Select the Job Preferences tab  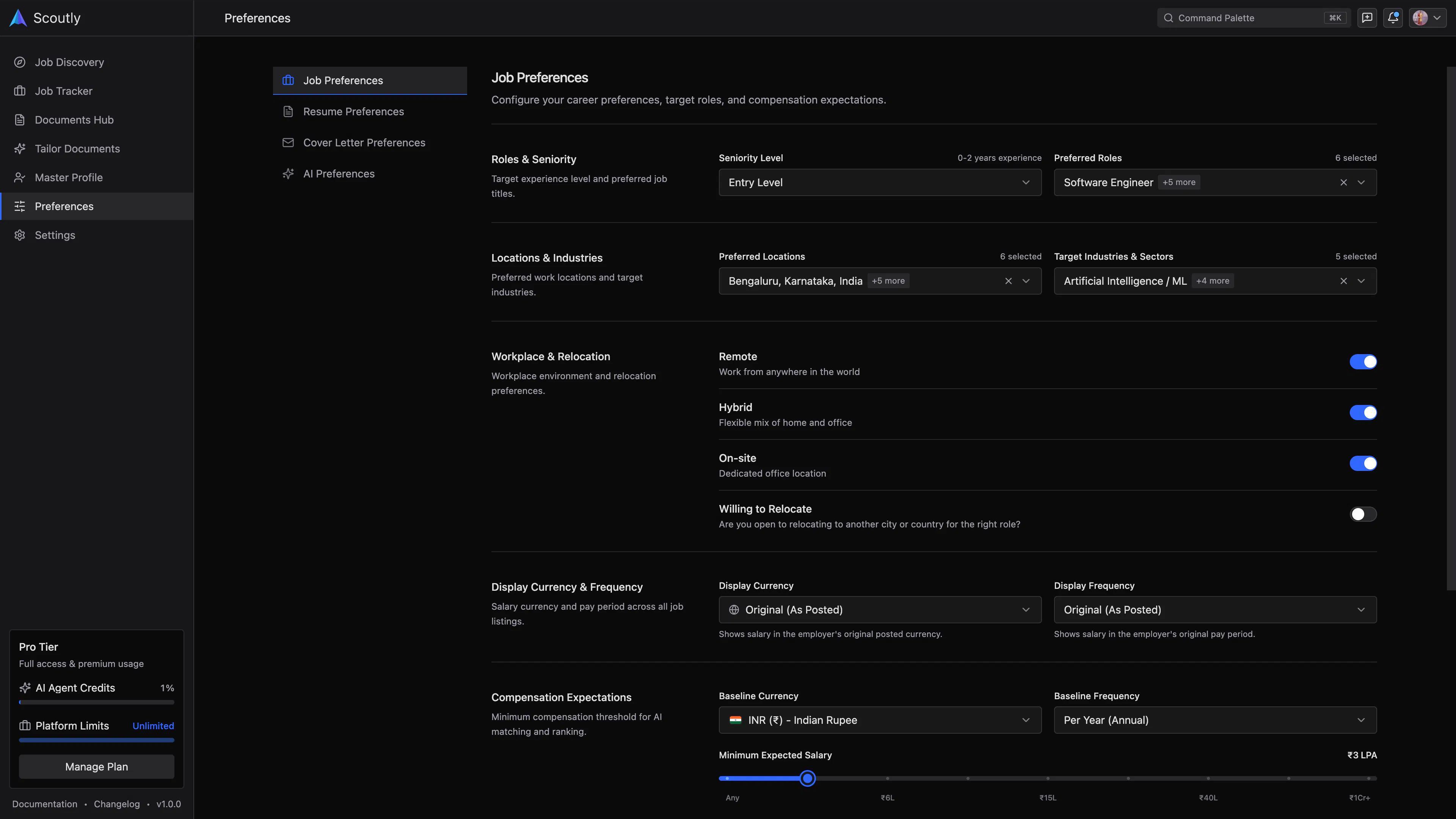[x=370, y=80]
